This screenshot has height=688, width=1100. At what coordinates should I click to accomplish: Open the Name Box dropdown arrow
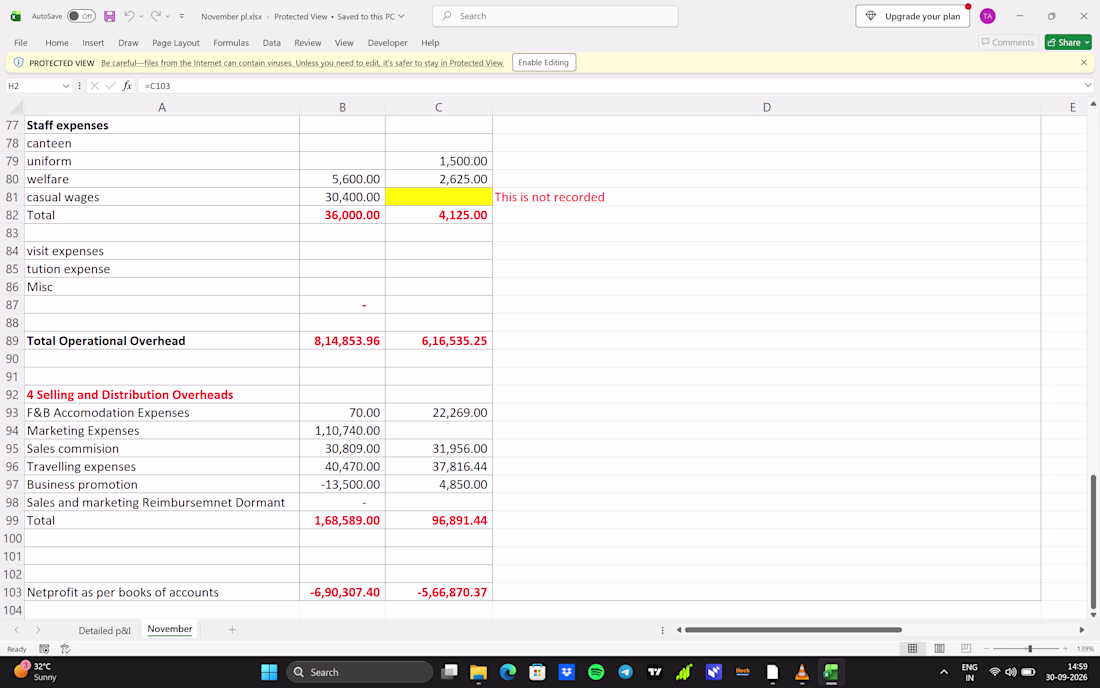(x=66, y=86)
